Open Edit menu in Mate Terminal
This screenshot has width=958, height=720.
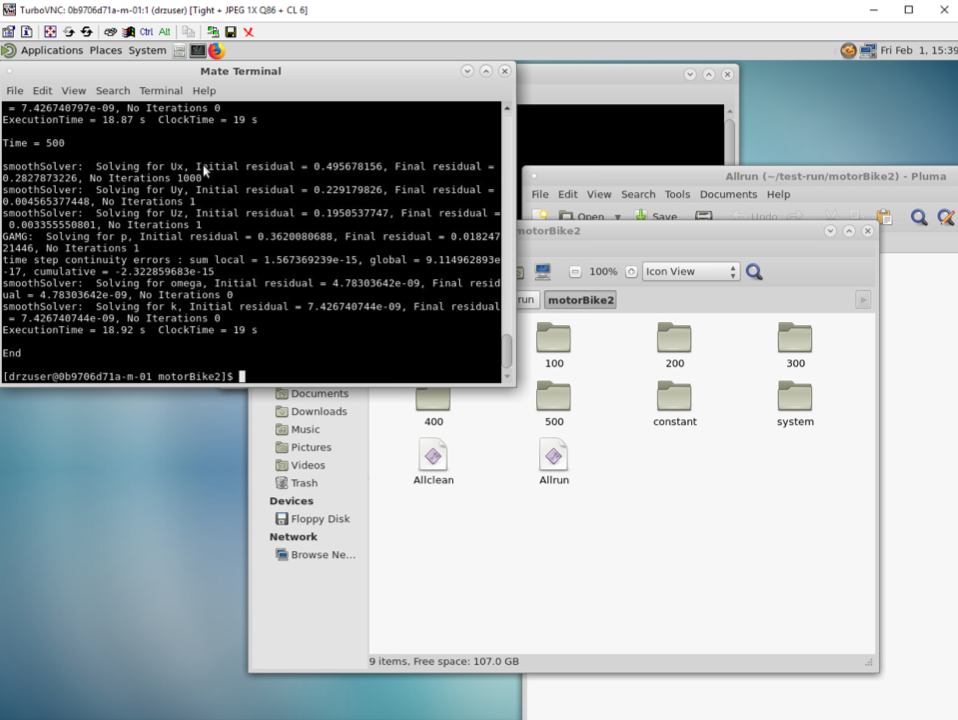42,90
